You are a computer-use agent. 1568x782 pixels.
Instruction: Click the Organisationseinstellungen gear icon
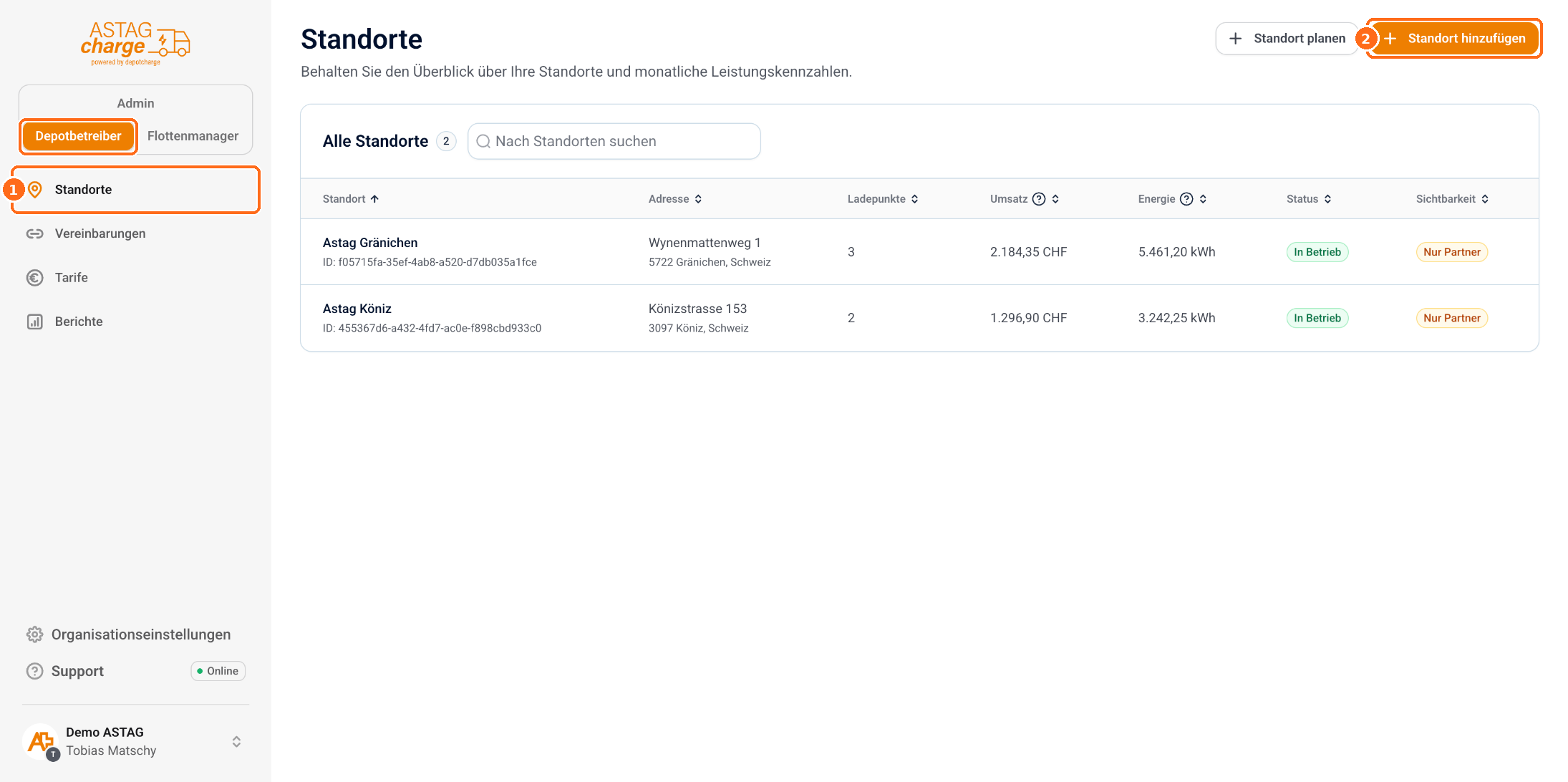point(35,634)
